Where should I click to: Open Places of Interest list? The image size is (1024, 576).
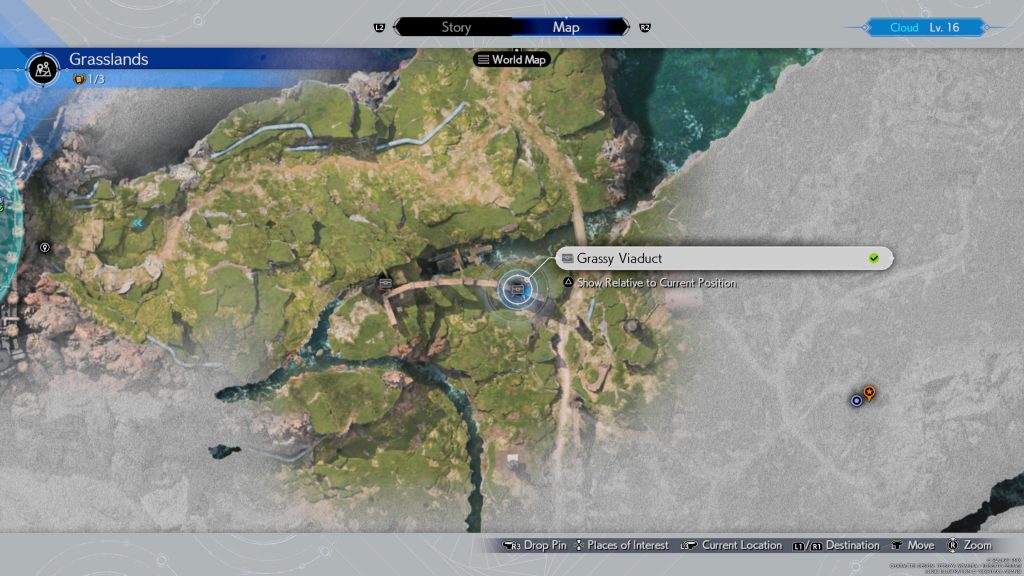coord(621,545)
